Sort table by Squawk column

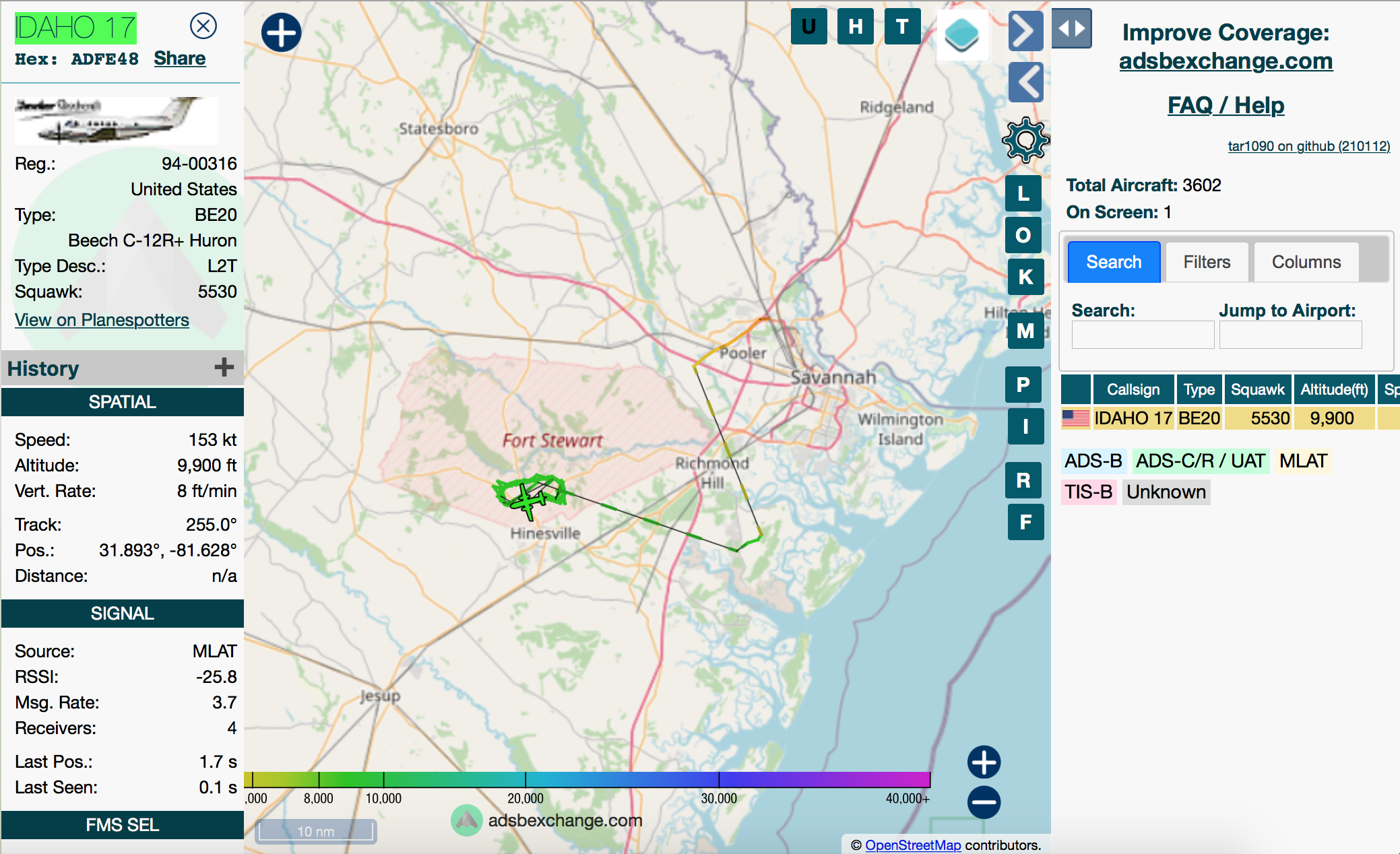pyautogui.click(x=1258, y=389)
